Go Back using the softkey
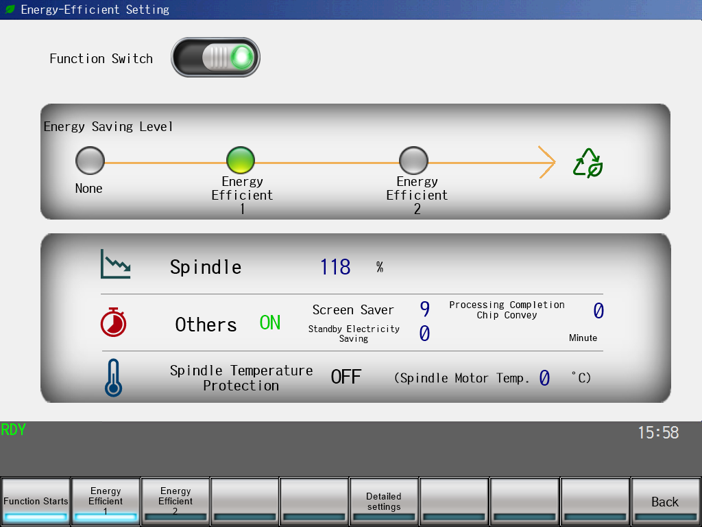The image size is (702, 527). coord(665,501)
